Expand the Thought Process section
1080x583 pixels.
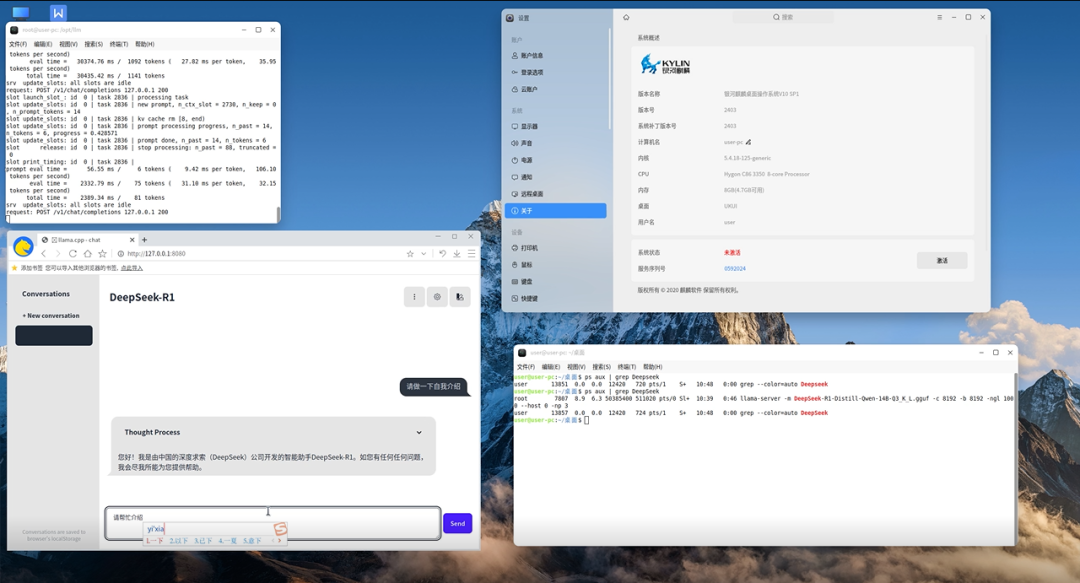coord(419,432)
